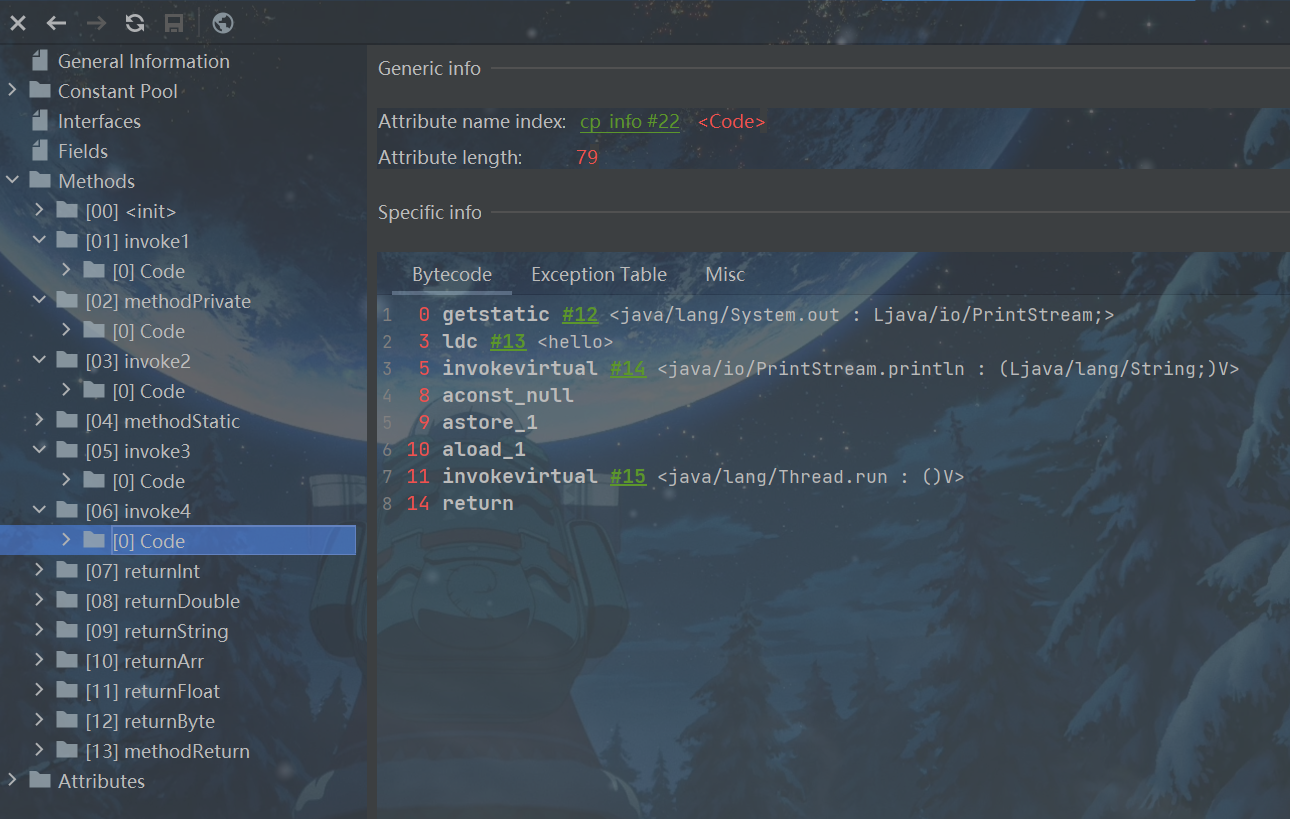Open the globe web browser icon
Viewport: 1290px width, 819px height.
224,23
